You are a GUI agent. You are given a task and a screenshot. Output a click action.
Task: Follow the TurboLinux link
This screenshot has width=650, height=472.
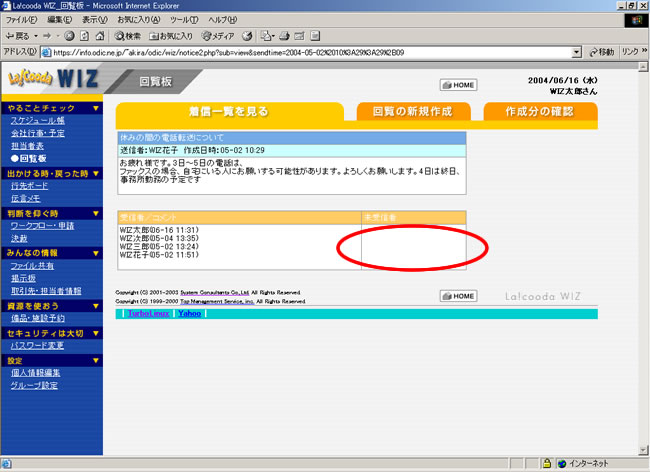(x=147, y=313)
